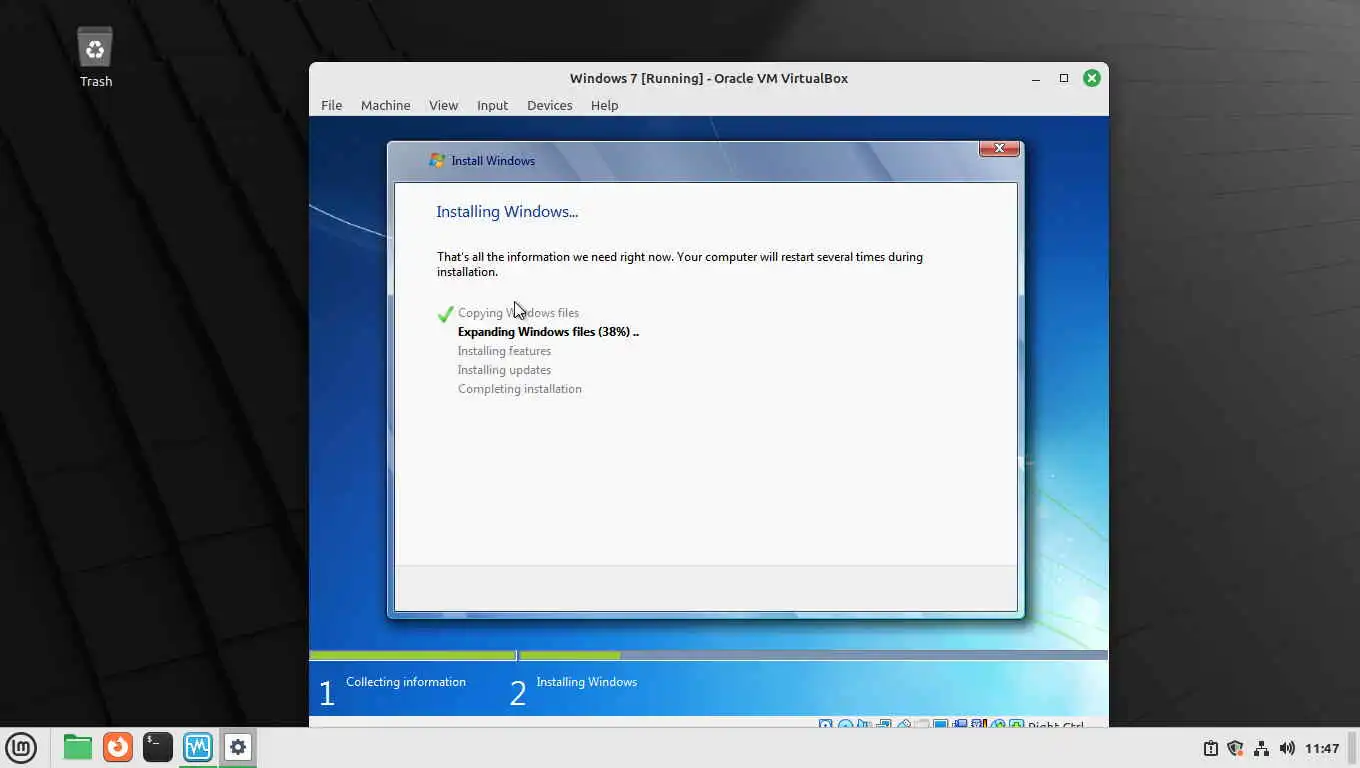The height and width of the screenshot is (768, 1360).
Task: Click the 'Completing installation' step text
Action: click(x=519, y=389)
